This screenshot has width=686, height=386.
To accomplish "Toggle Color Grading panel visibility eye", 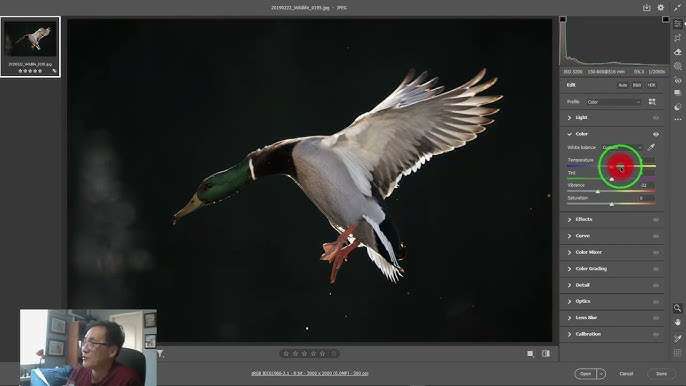I will click(655, 269).
